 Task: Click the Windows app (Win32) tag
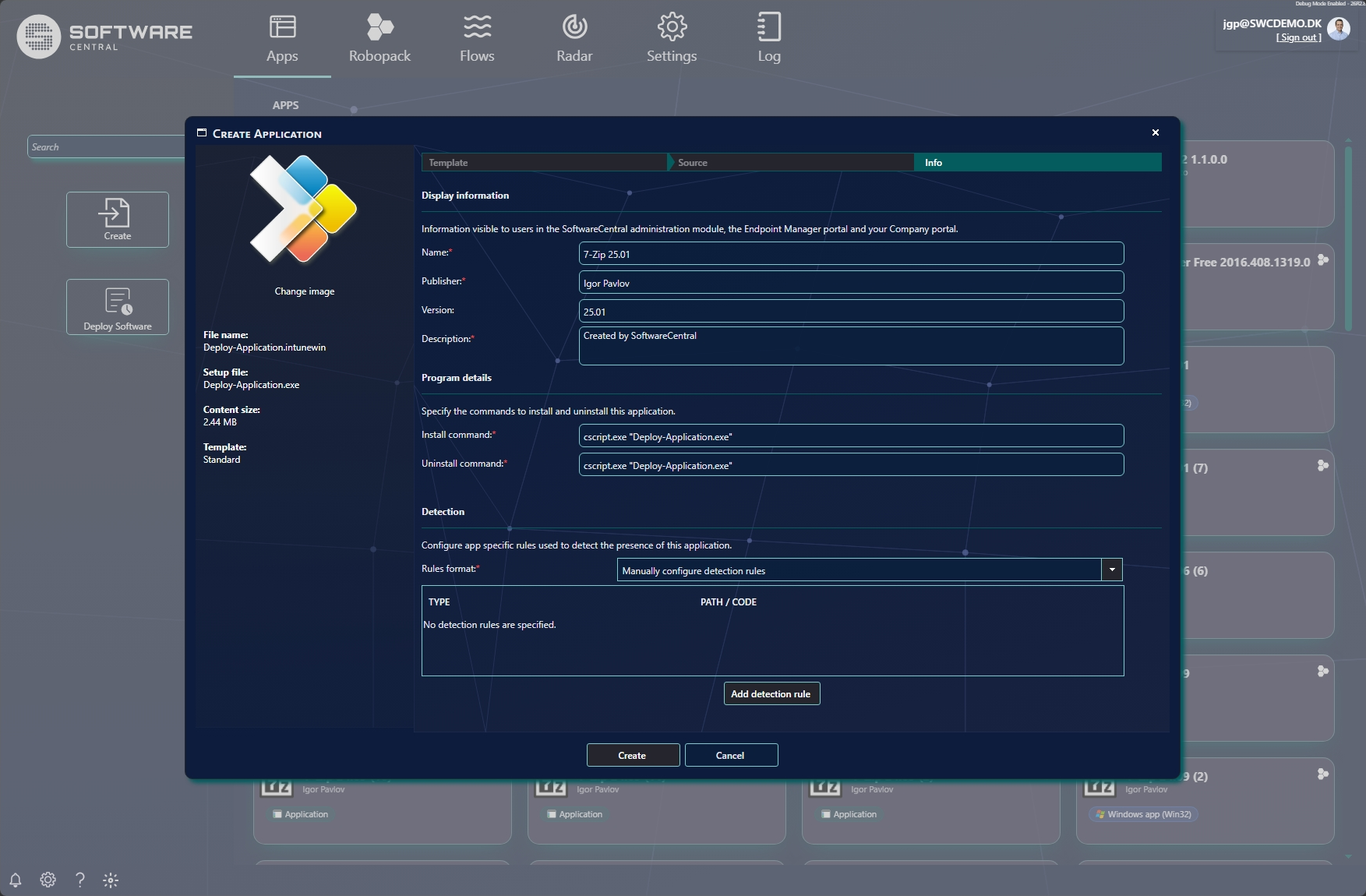(x=1143, y=814)
